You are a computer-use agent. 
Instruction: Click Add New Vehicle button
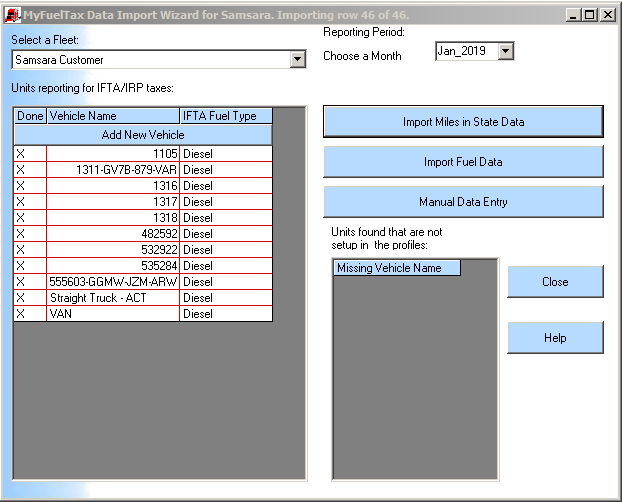point(143,135)
